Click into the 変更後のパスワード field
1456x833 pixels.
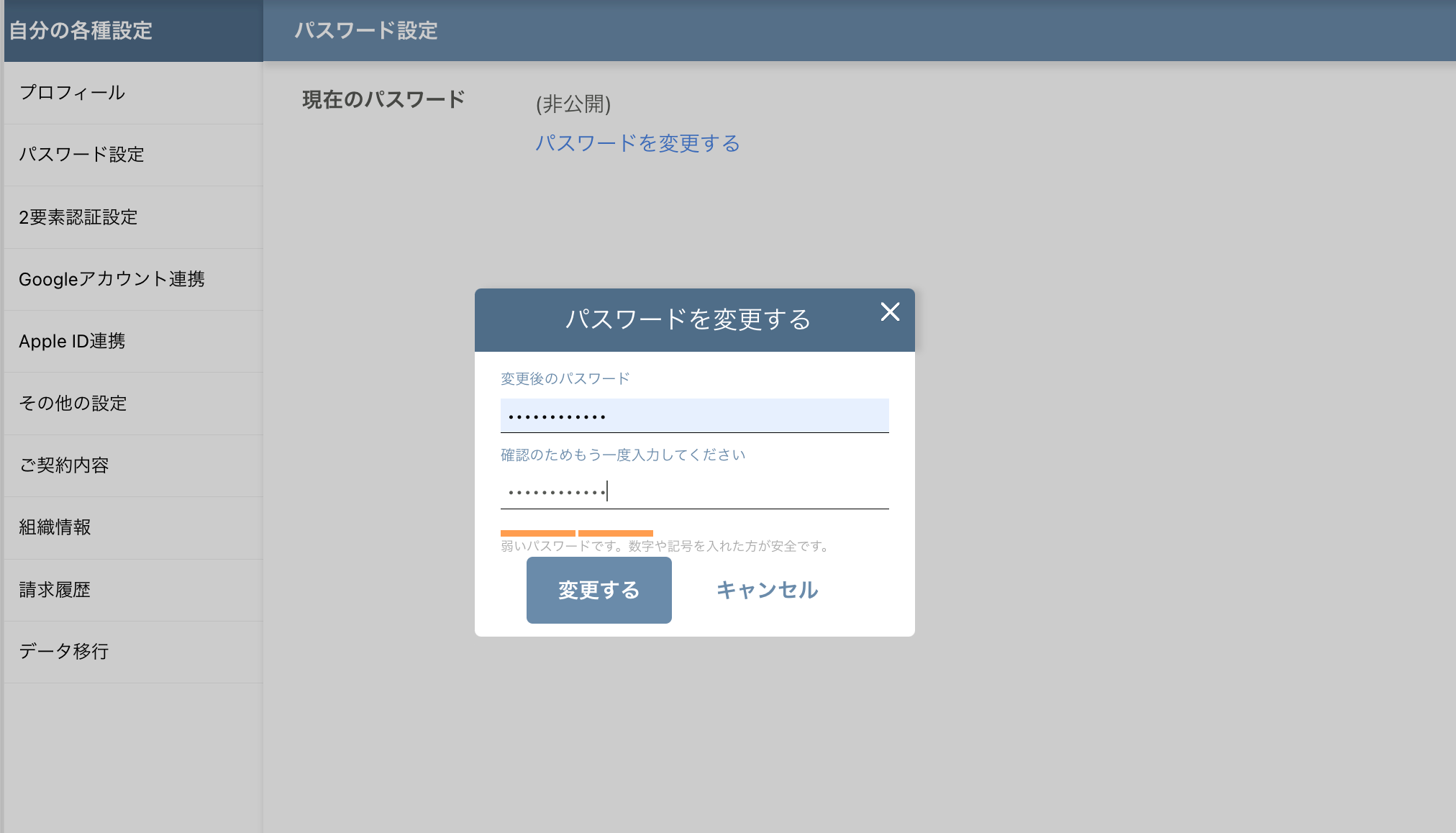[693, 415]
